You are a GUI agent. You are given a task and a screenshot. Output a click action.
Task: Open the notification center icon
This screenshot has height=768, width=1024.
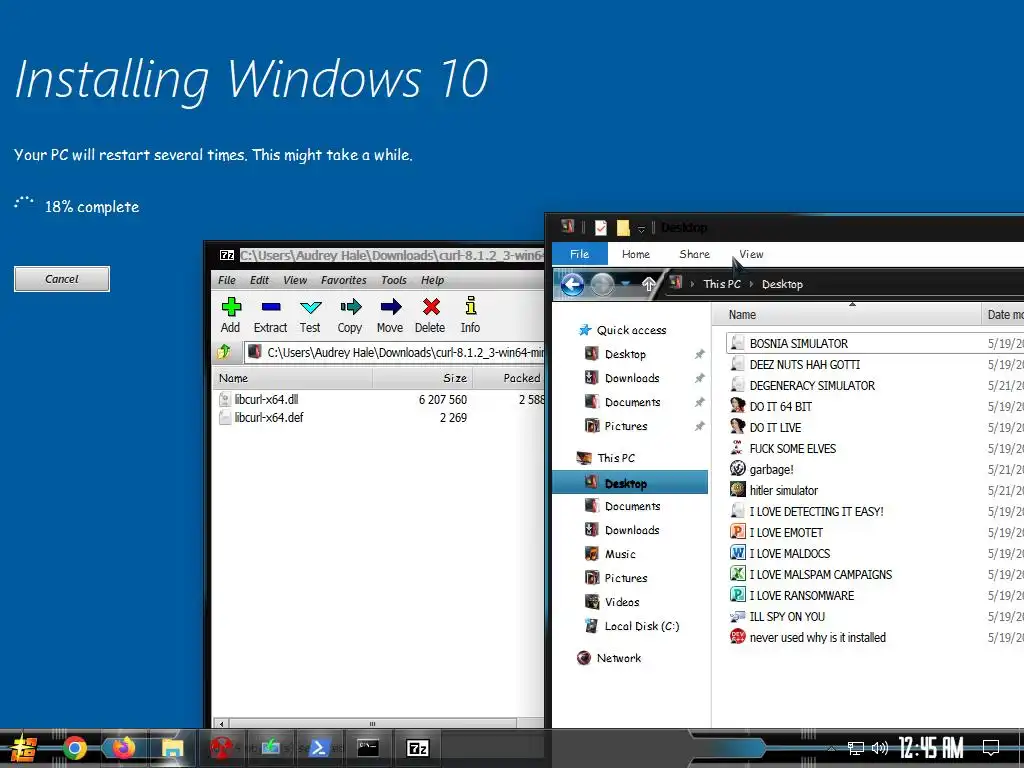tap(991, 748)
